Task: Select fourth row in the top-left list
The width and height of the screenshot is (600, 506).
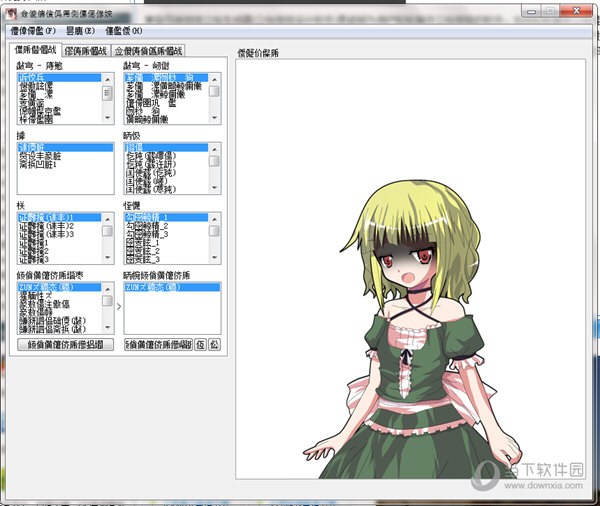Action: 60,103
